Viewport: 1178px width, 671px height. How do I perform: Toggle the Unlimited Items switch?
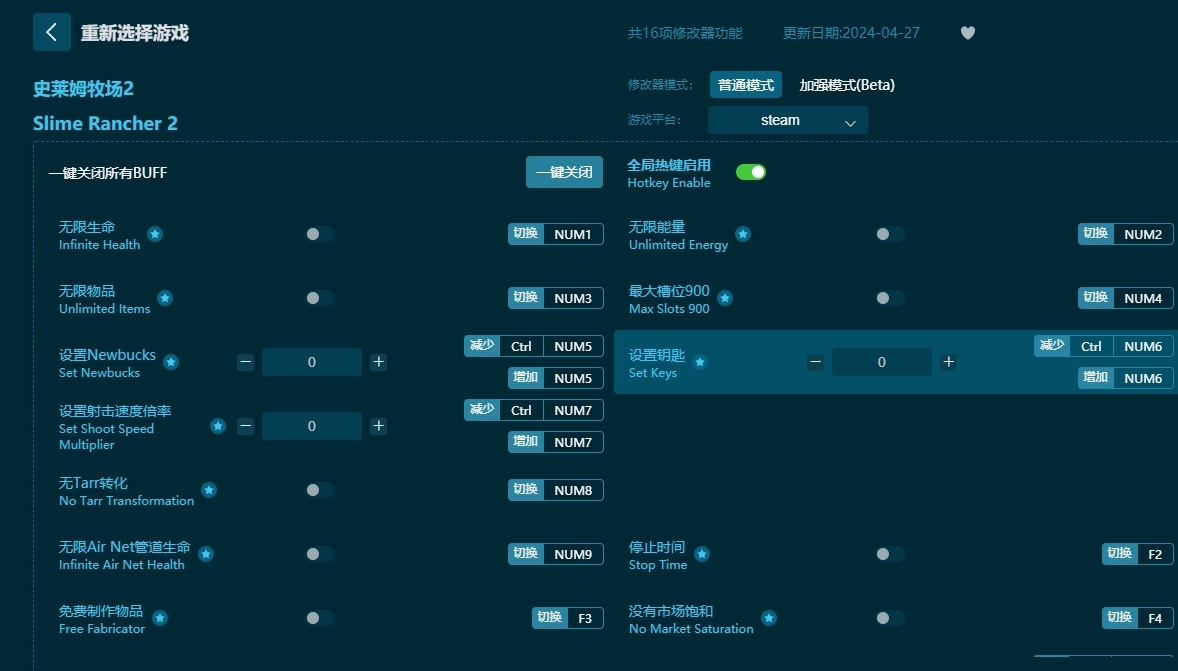[320, 298]
